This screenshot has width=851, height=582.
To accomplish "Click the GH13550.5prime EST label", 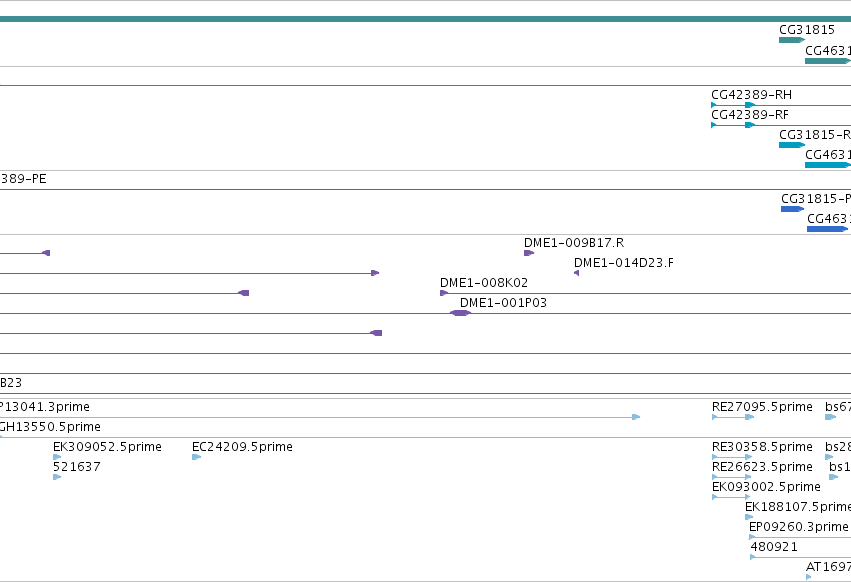I will coord(50,427).
